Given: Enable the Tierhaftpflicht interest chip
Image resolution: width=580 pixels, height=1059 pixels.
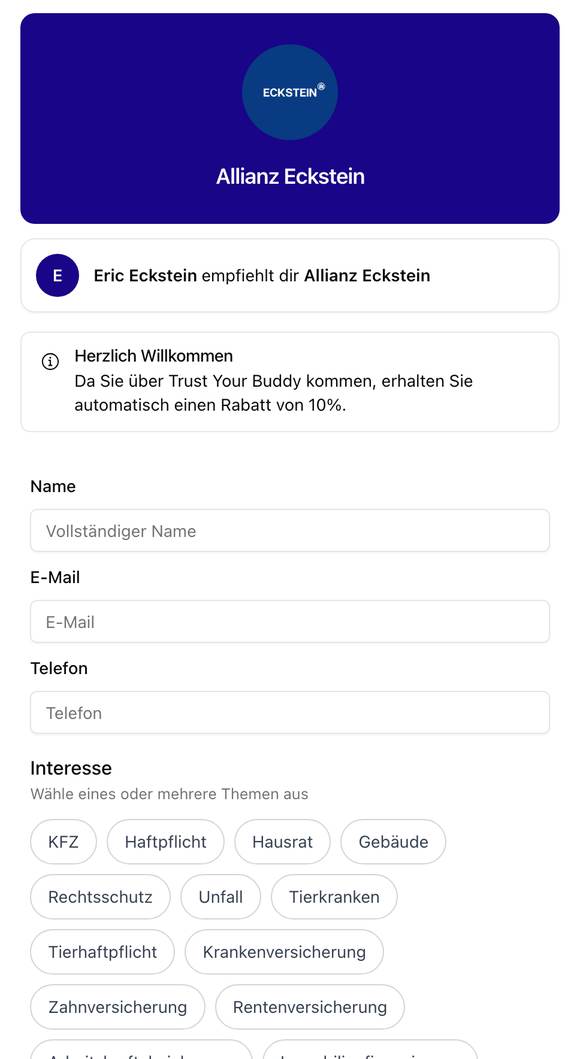Looking at the screenshot, I should tap(103, 952).
